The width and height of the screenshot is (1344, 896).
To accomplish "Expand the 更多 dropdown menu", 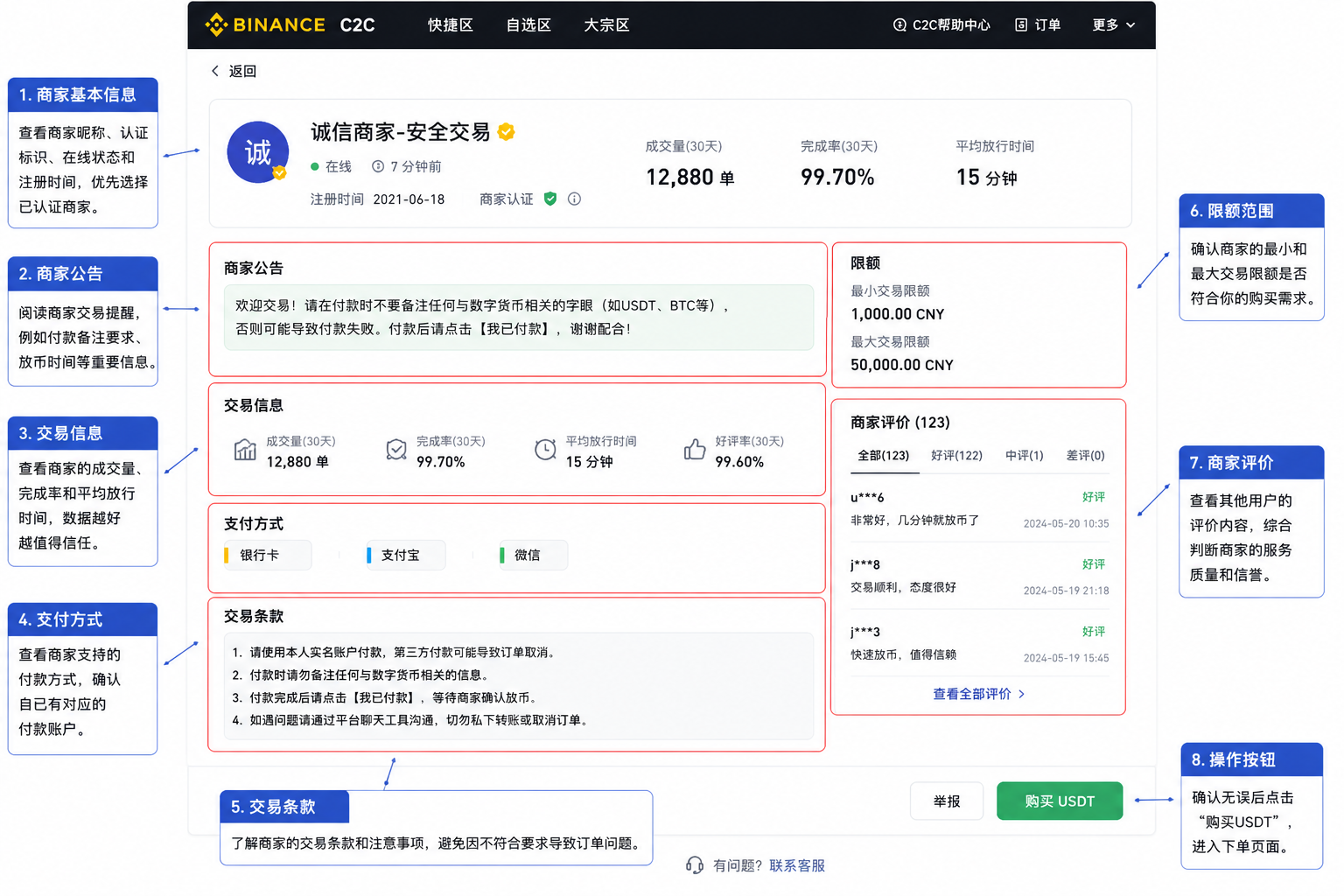I will [1114, 24].
